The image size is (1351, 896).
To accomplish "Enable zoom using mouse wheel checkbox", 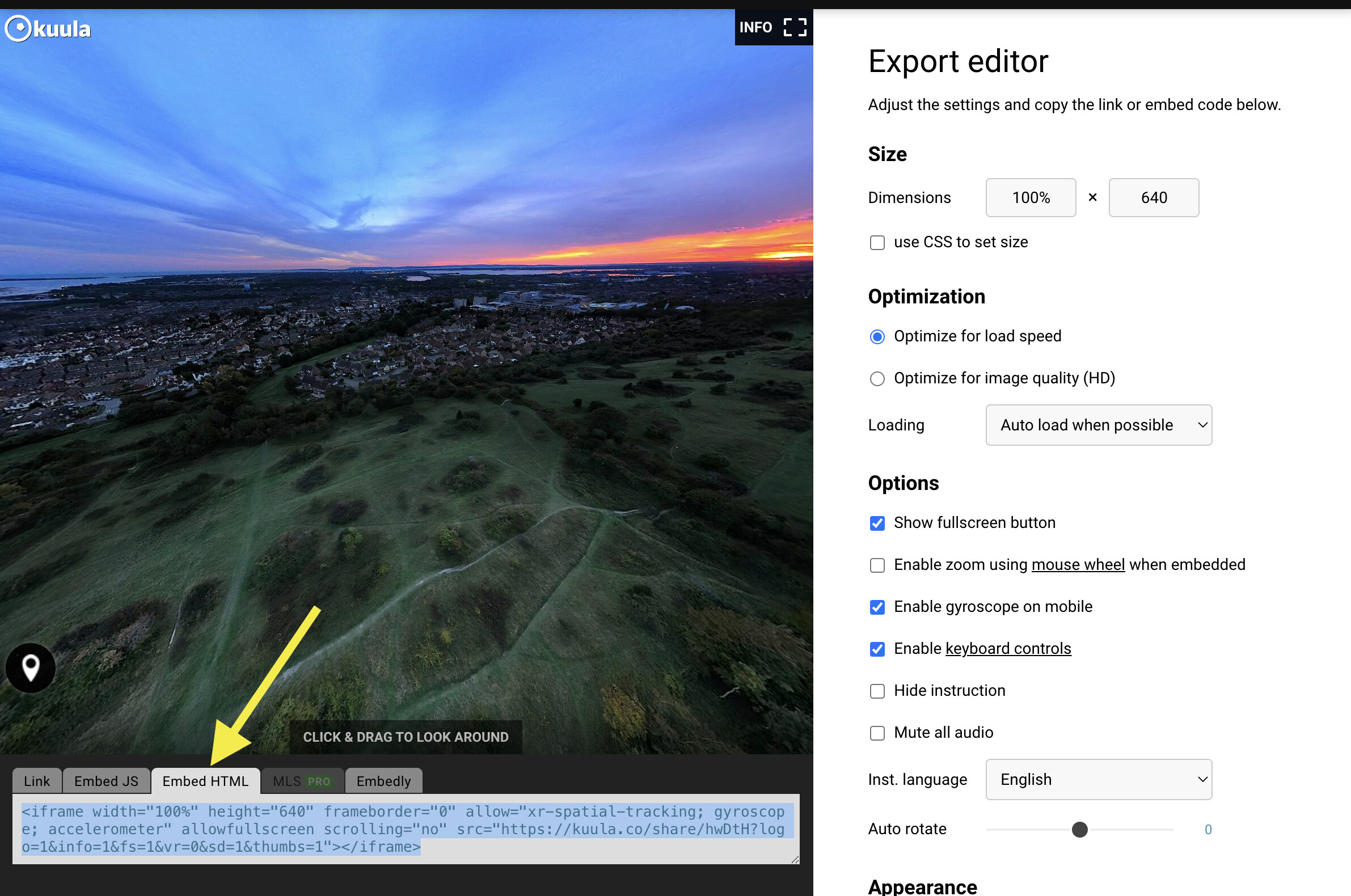I will tap(877, 565).
